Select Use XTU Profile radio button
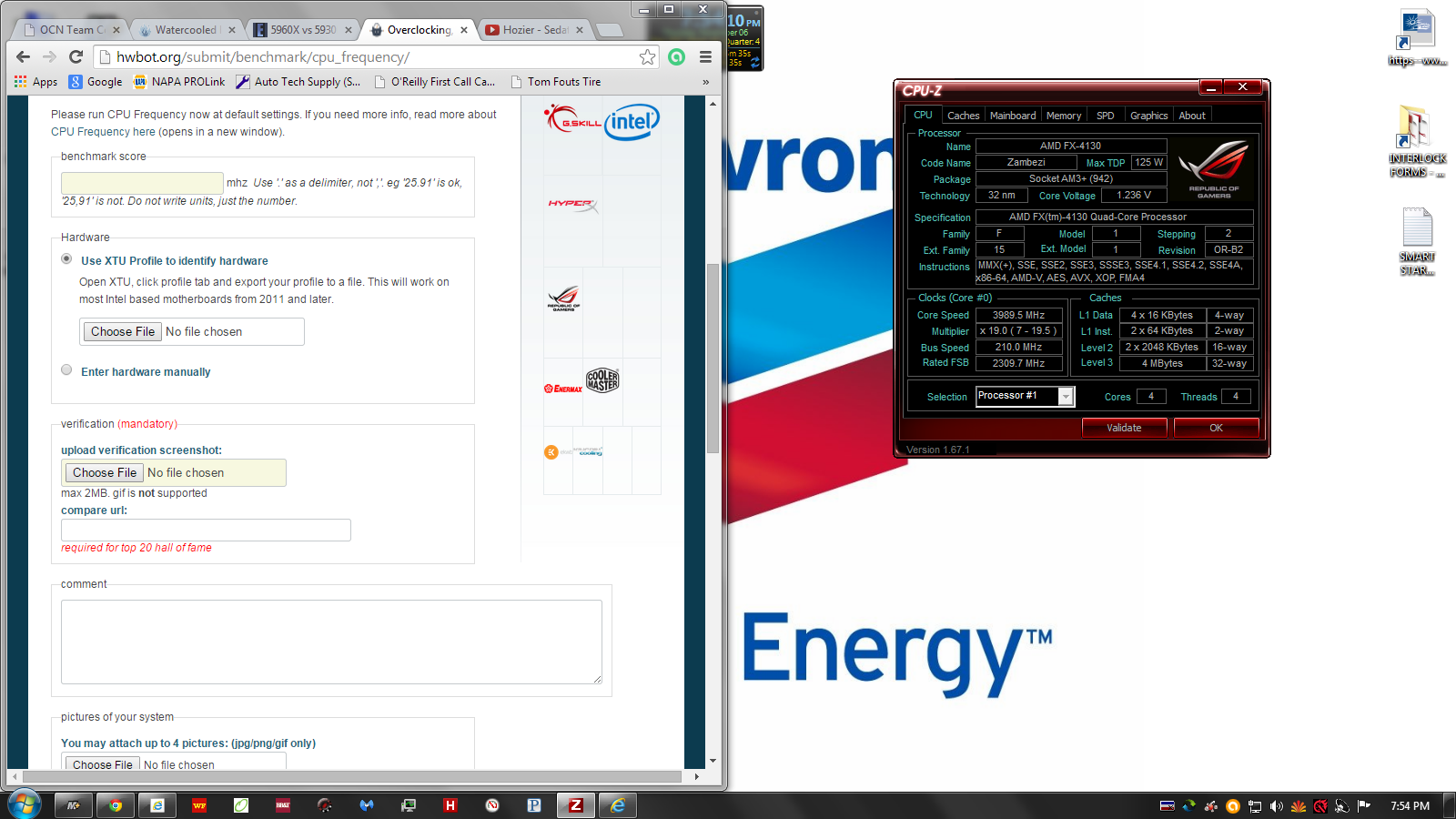Image resolution: width=1456 pixels, height=819 pixels. coord(66,258)
